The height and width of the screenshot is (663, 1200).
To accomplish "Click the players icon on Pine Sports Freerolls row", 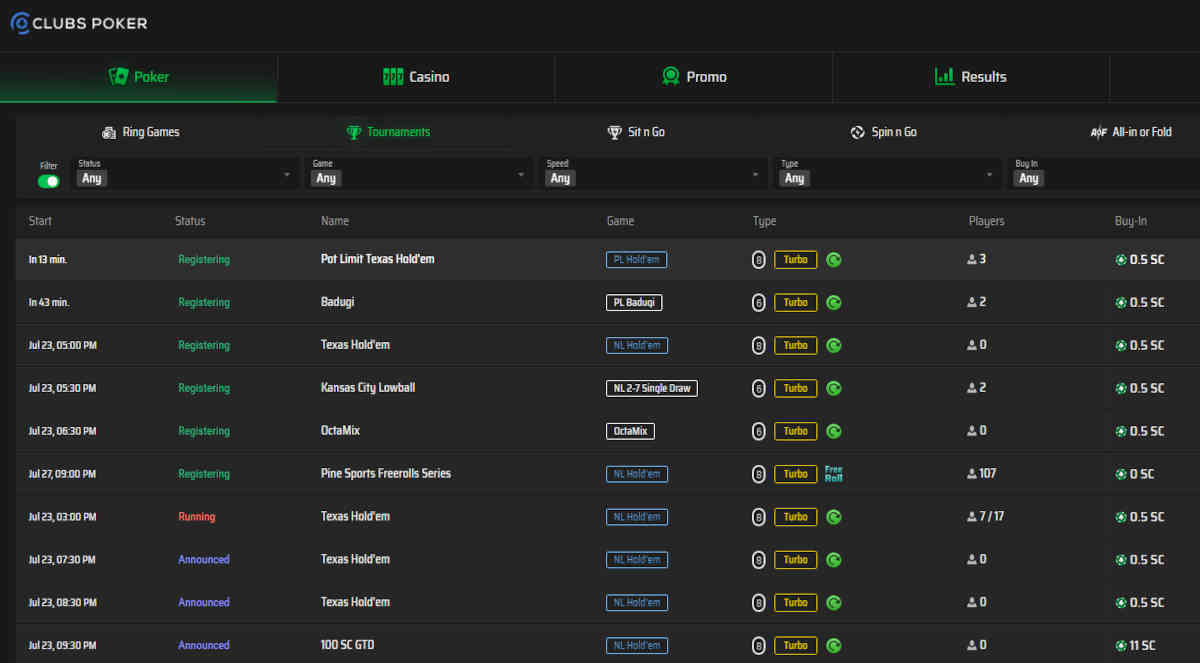I will click(x=972, y=474).
